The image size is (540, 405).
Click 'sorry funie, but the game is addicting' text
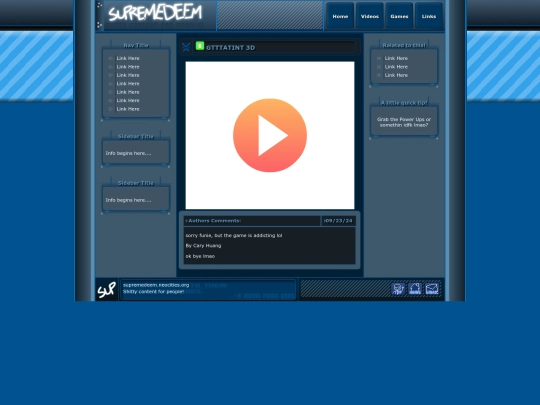pyautogui.click(x=234, y=236)
